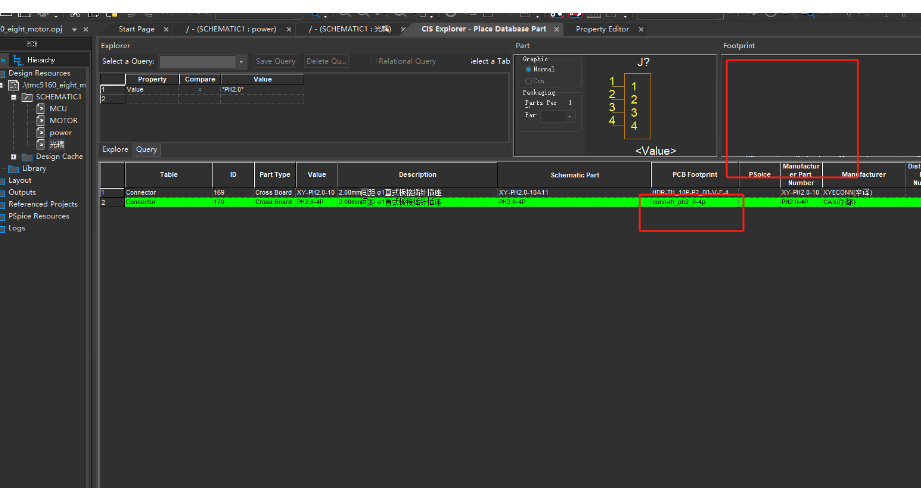Select Design Resources in the tree
Viewport: 921px width, 488px height.
39,73
